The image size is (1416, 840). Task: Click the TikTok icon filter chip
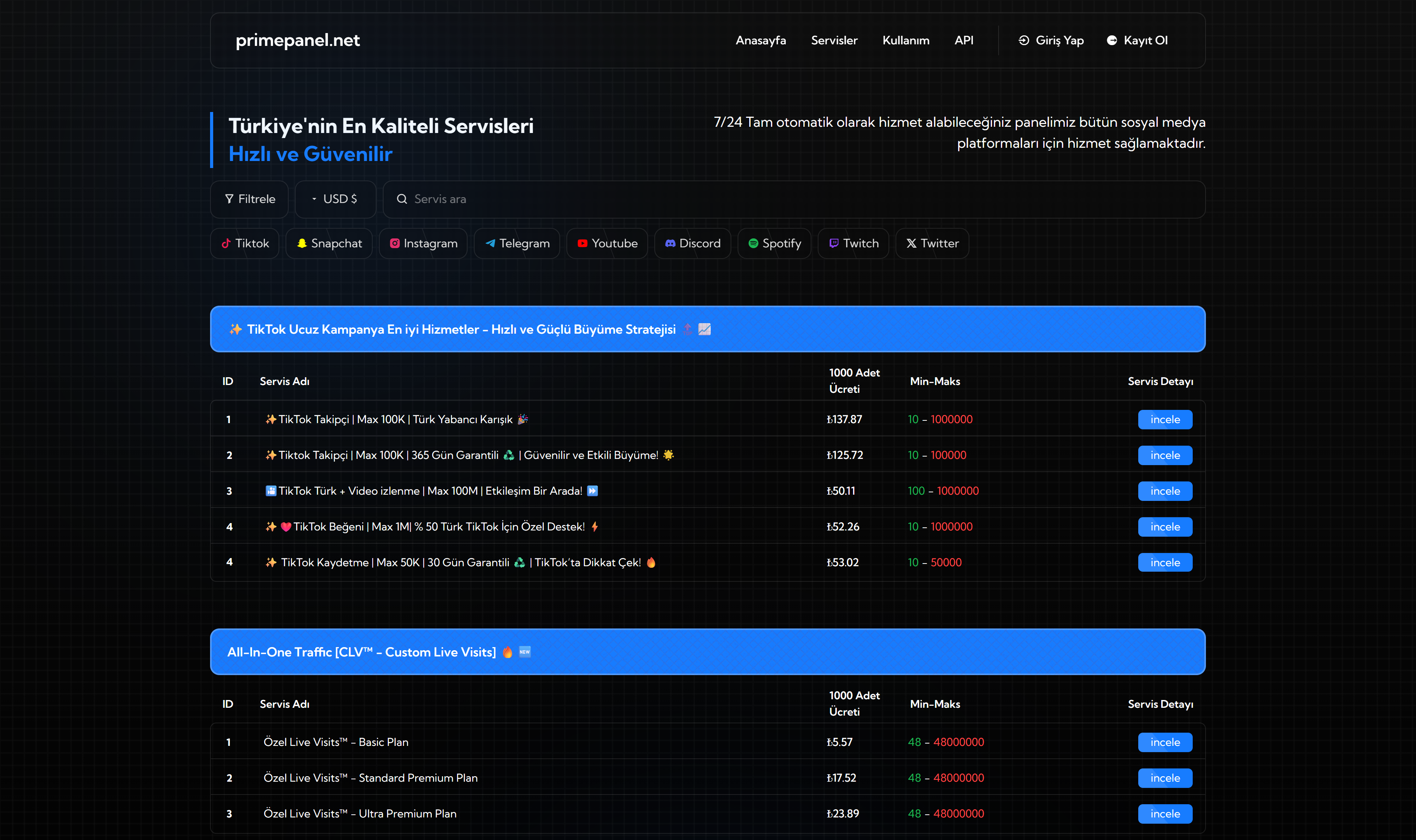click(245, 243)
